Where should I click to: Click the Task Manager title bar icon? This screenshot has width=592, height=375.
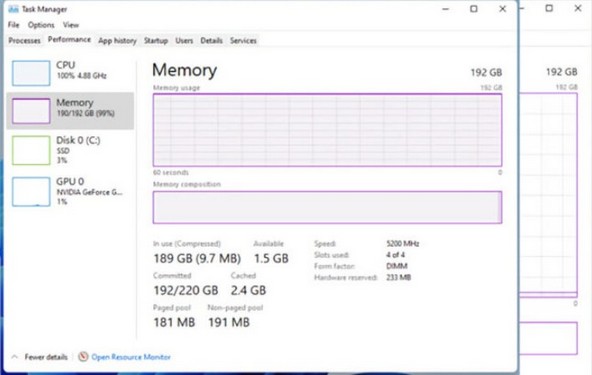(13, 9)
